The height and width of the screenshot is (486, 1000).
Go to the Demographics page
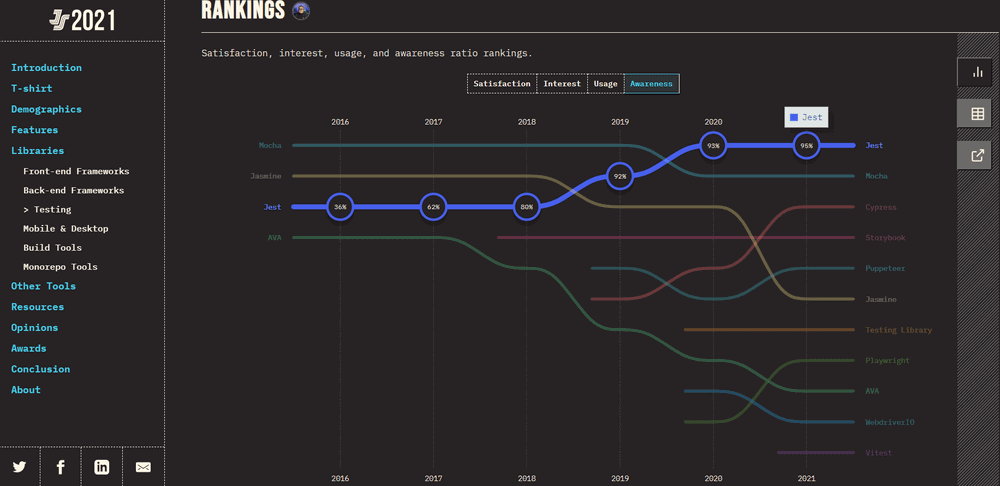pos(46,109)
